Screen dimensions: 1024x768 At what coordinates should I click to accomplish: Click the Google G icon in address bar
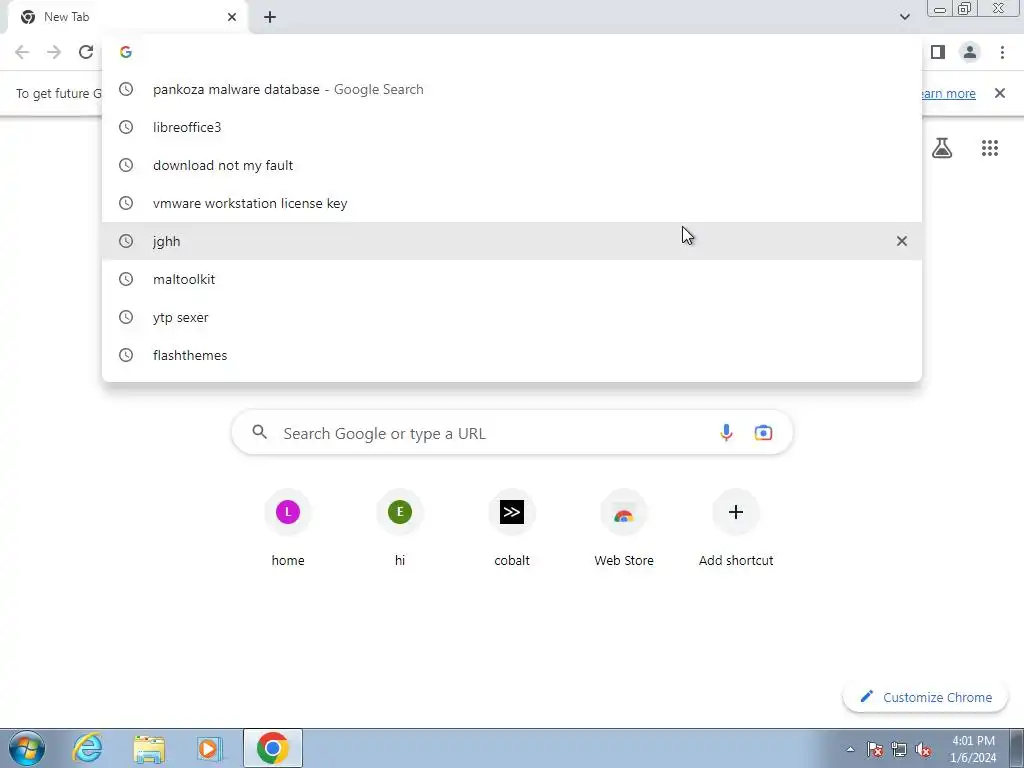click(x=126, y=52)
